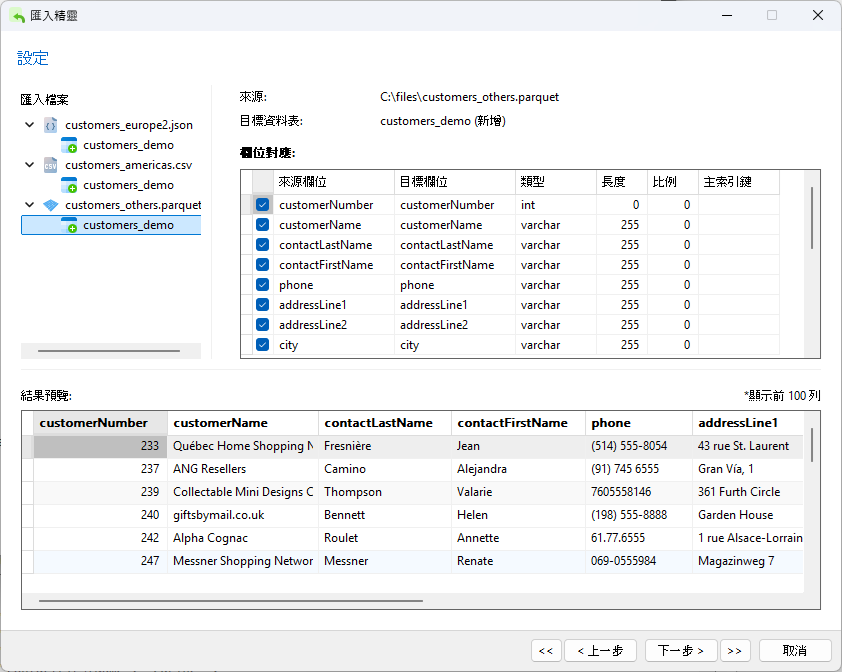Select the customers_americas.csv file entry
This screenshot has height=672, width=842.
(128, 165)
